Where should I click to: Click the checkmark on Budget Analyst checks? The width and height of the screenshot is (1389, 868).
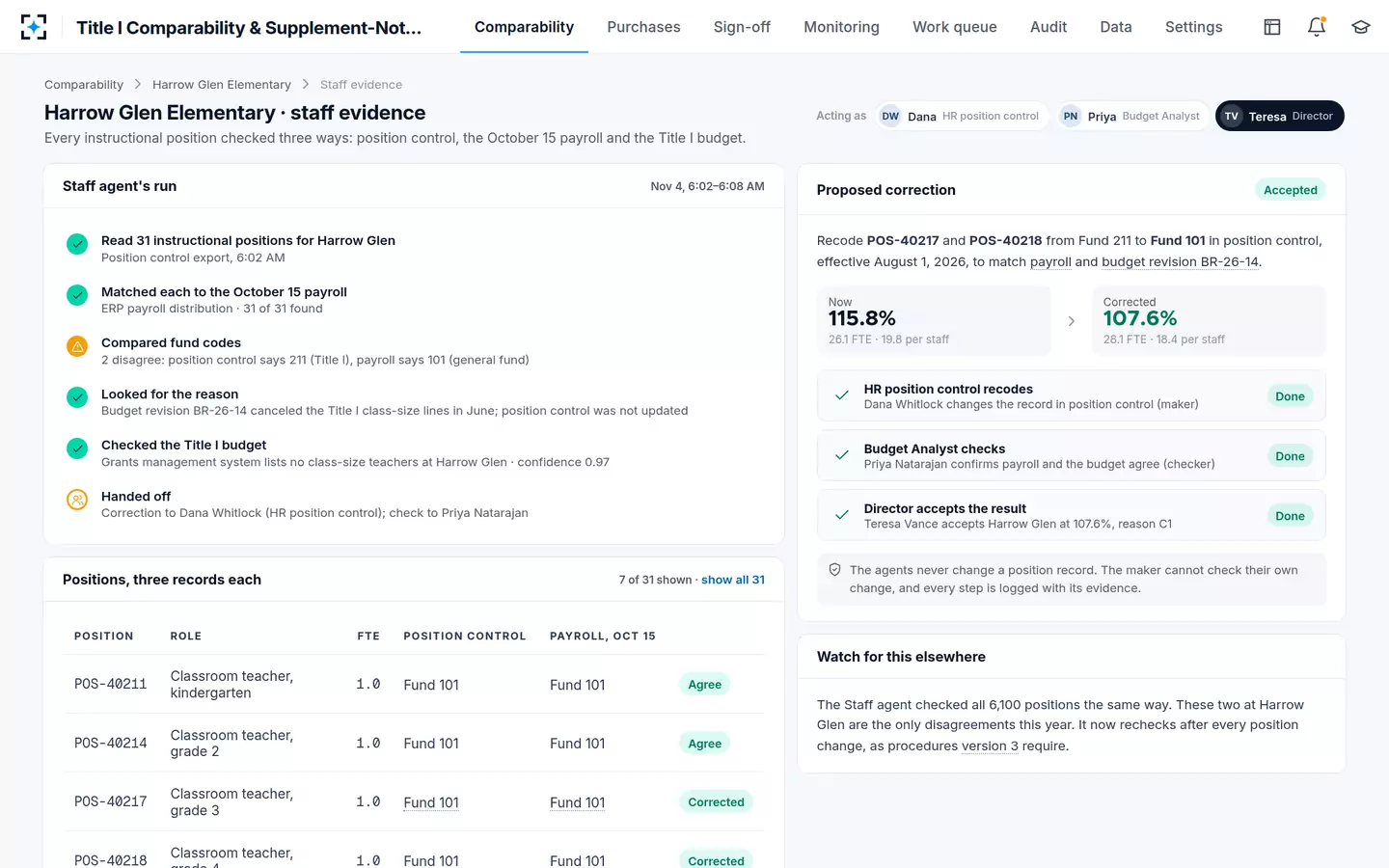tap(842, 455)
